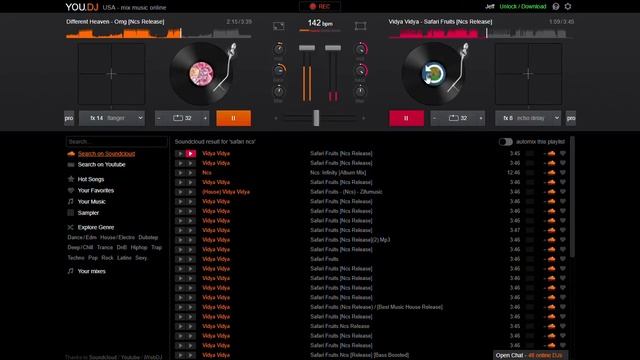The width and height of the screenshot is (640, 360).
Task: Click the crossfader handle
Action: coord(316,118)
